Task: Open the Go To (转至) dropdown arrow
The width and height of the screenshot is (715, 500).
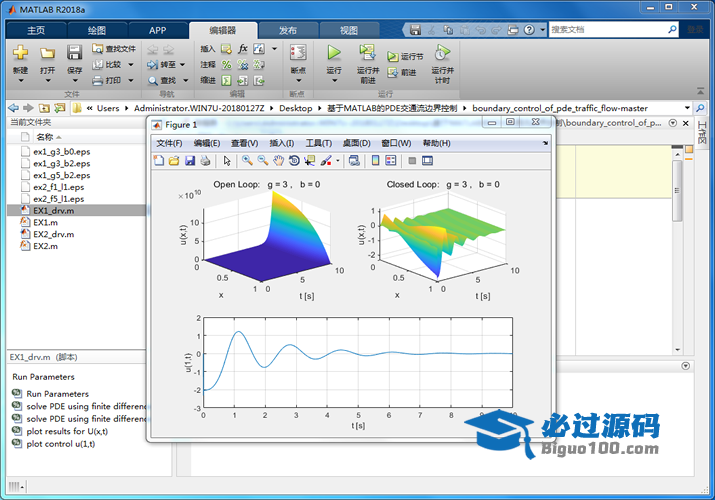Action: pyautogui.click(x=182, y=65)
